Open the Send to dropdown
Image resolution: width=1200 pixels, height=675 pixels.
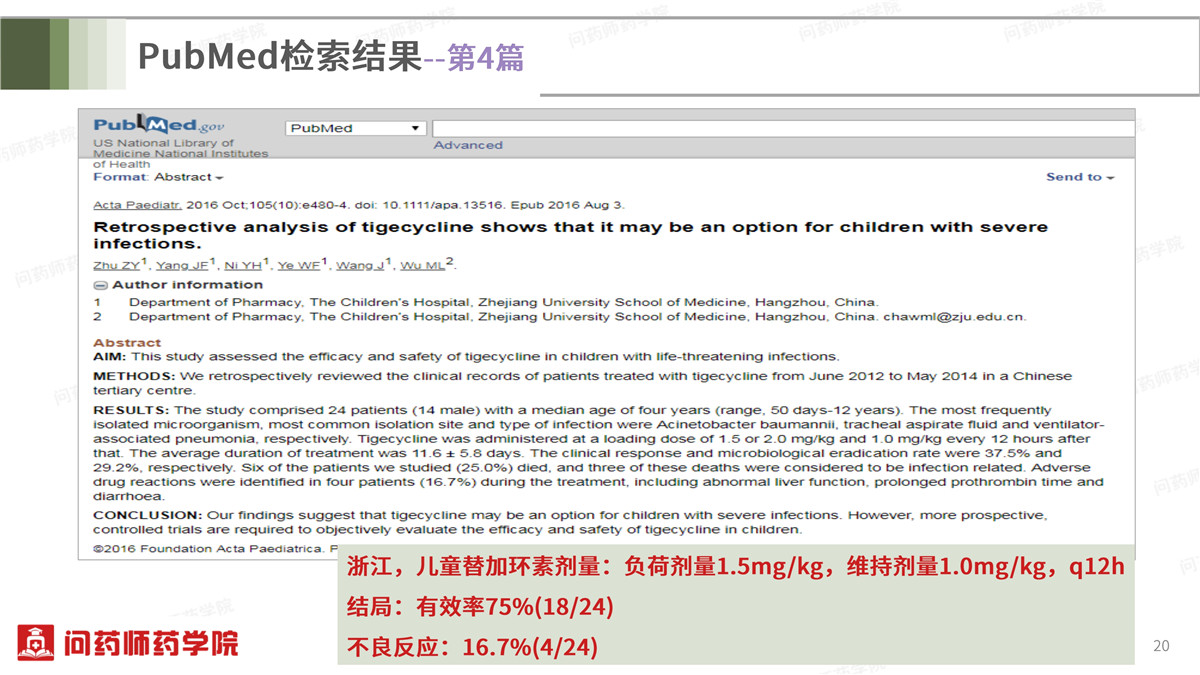point(1080,177)
